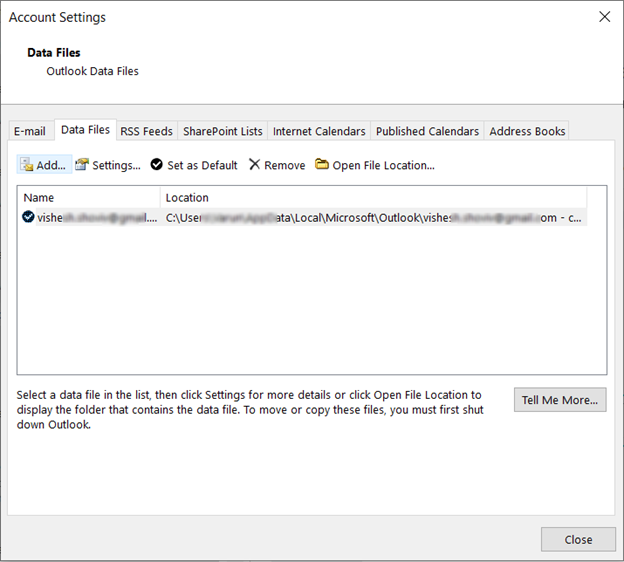
Task: Click the Settings toolbar icon
Action: (82, 164)
